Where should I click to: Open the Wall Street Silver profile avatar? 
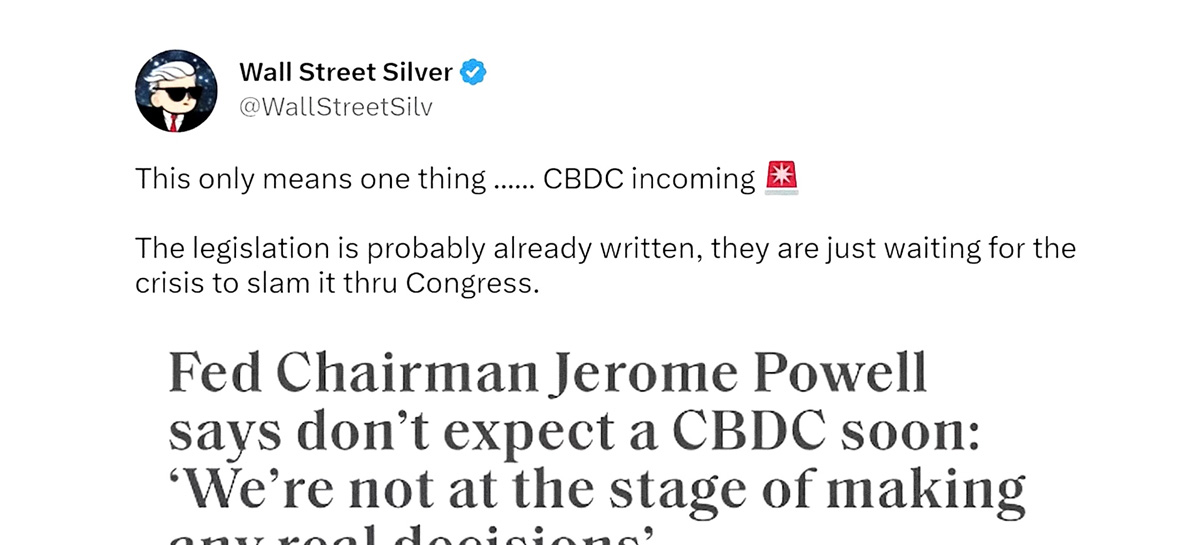click(176, 90)
